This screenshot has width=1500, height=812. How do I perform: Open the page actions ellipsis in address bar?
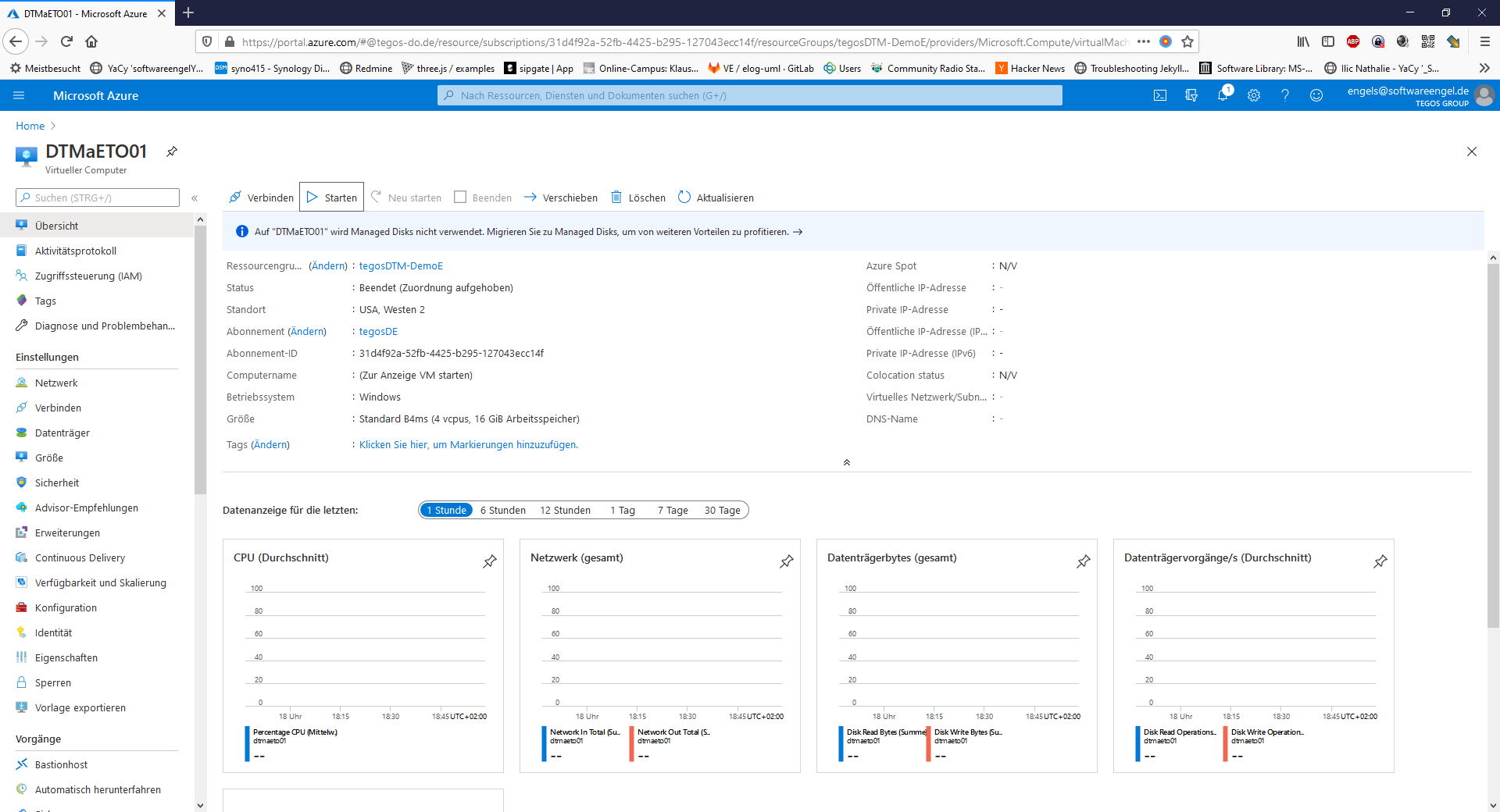coord(1144,41)
